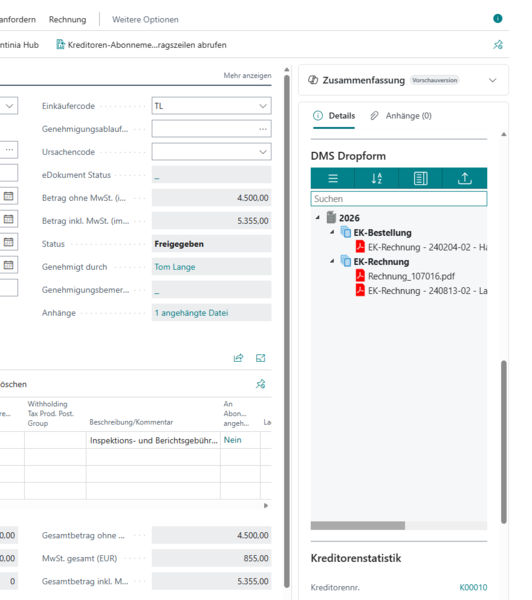The width and height of the screenshot is (532, 600).
Task: Click the DMS Dropform hamburger menu icon
Action: click(333, 178)
